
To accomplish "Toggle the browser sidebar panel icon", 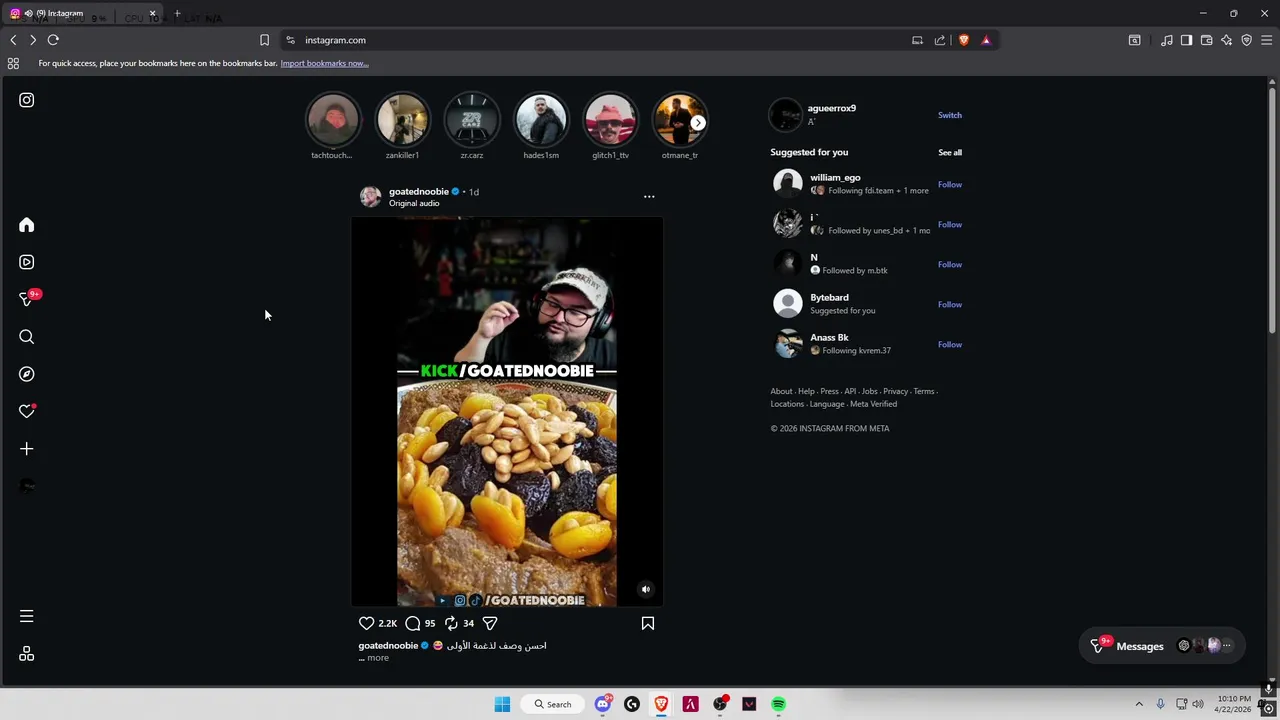I will [1186, 40].
